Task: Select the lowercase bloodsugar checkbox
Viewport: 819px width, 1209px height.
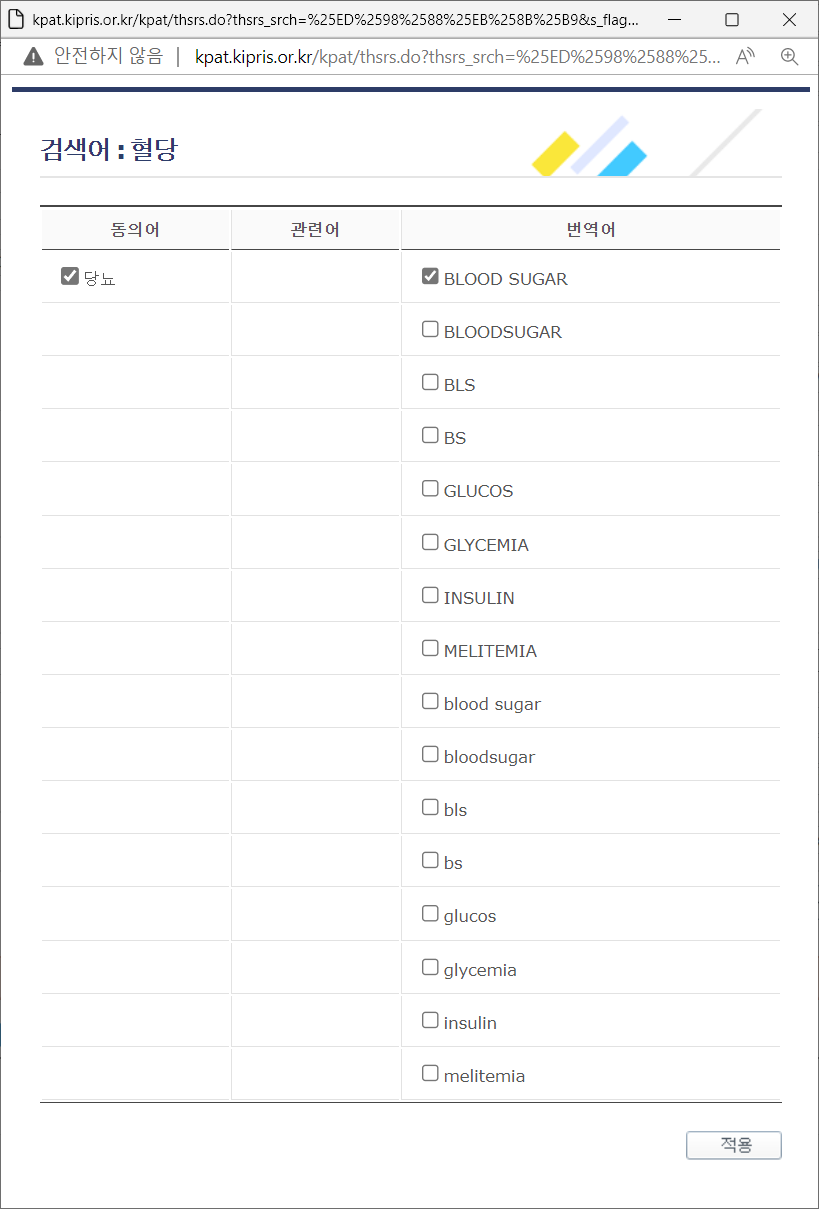Action: tap(429, 753)
